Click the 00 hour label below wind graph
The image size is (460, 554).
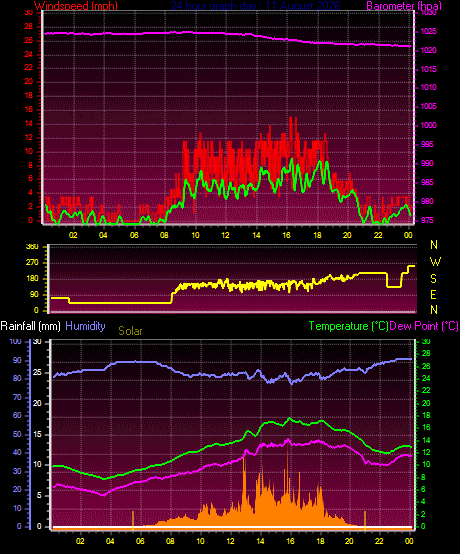pos(408,235)
